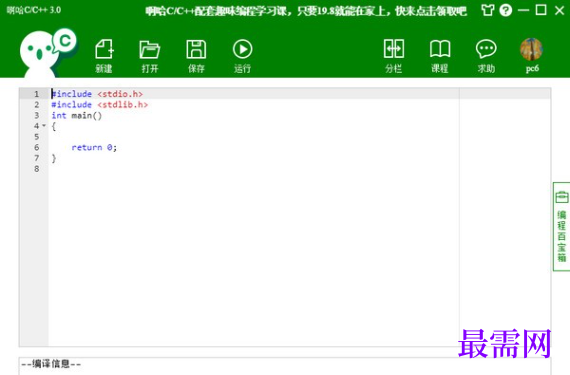Open the 课程 courses book icon
The height and width of the screenshot is (375, 570).
[x=440, y=49]
